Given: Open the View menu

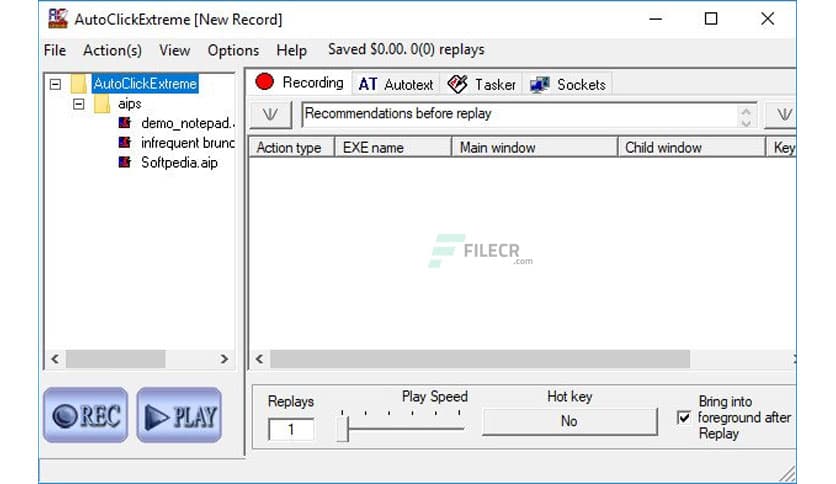Looking at the screenshot, I should [x=174, y=50].
